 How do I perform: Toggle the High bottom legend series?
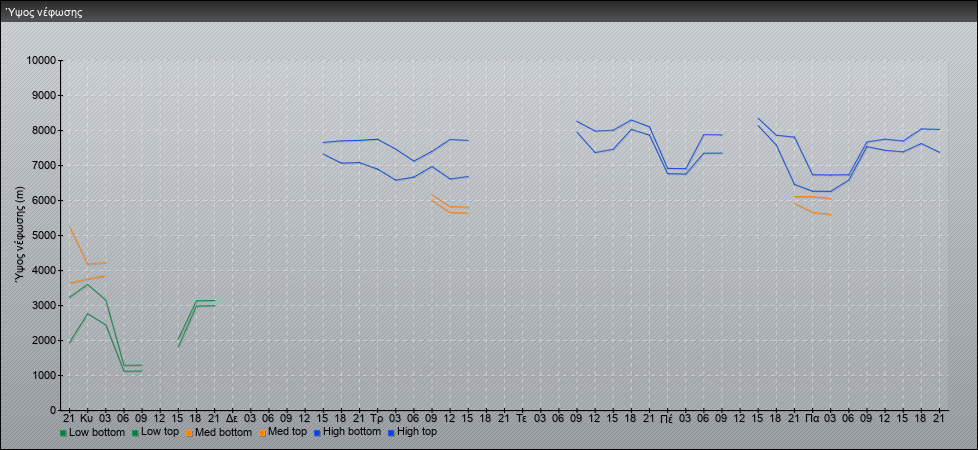346,432
